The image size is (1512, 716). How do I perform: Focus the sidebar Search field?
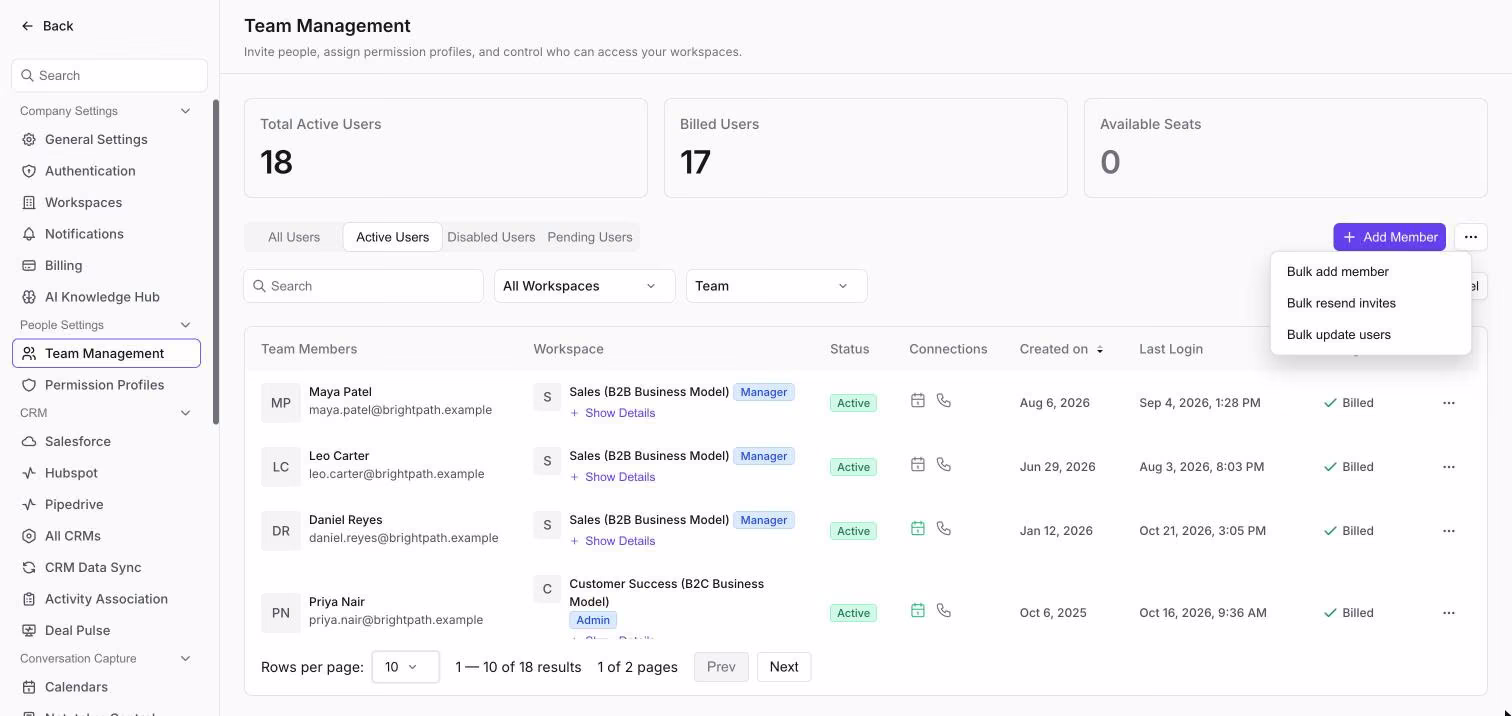tap(110, 75)
